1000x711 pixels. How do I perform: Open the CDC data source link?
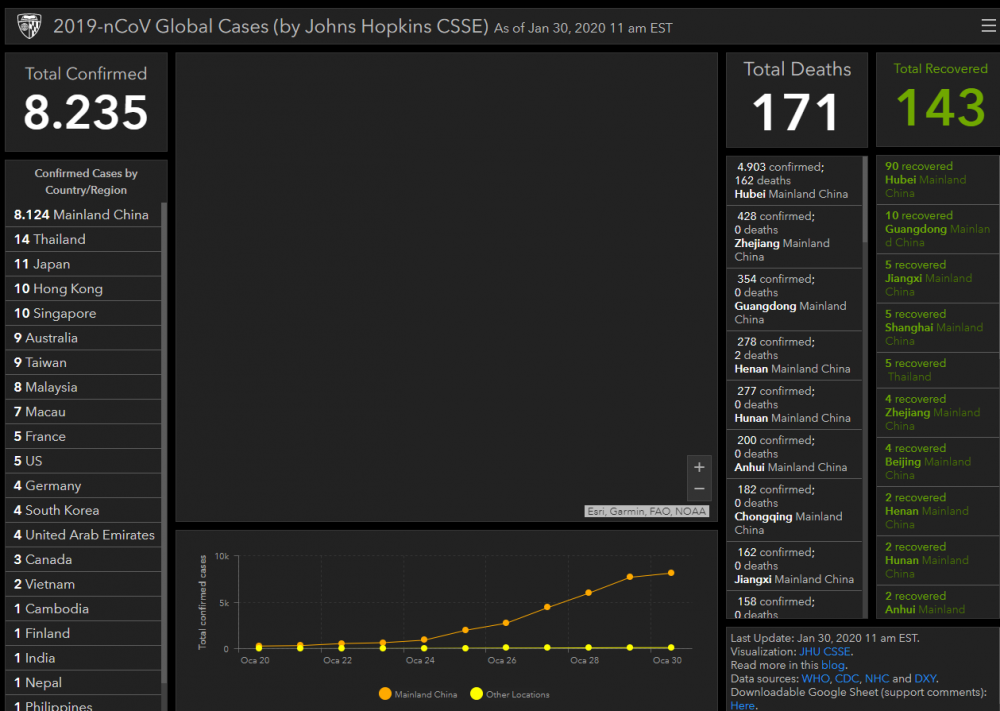coord(846,678)
